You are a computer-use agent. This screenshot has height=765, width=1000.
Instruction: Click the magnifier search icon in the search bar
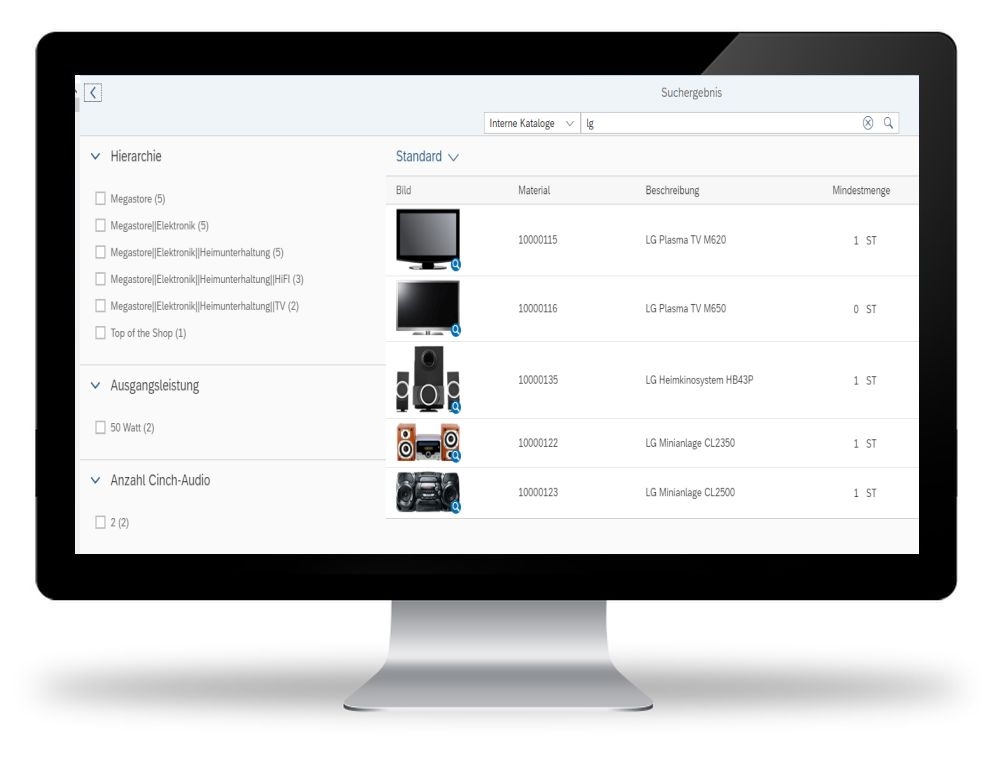coord(888,123)
